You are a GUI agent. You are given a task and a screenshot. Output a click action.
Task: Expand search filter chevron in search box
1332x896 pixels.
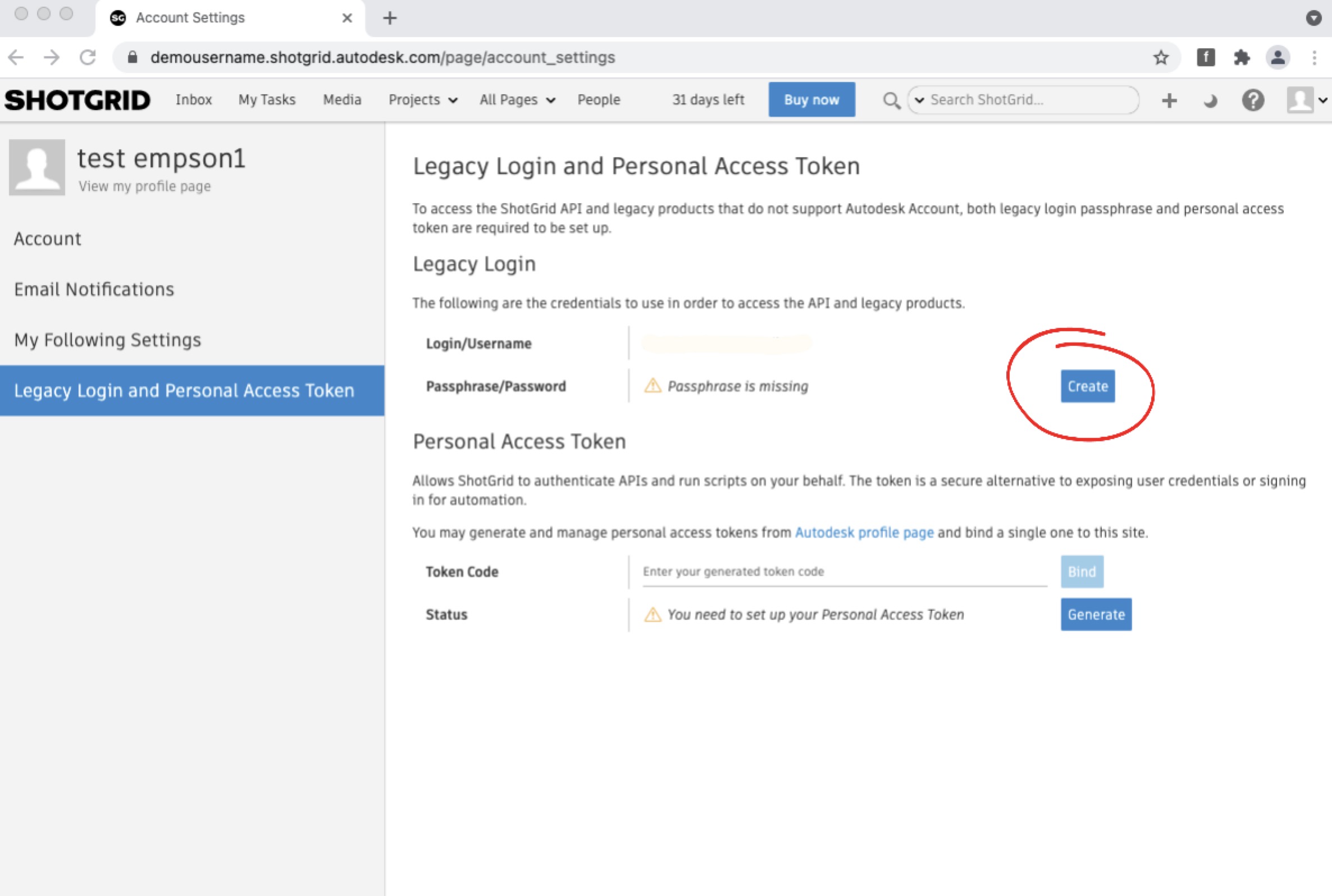919,100
